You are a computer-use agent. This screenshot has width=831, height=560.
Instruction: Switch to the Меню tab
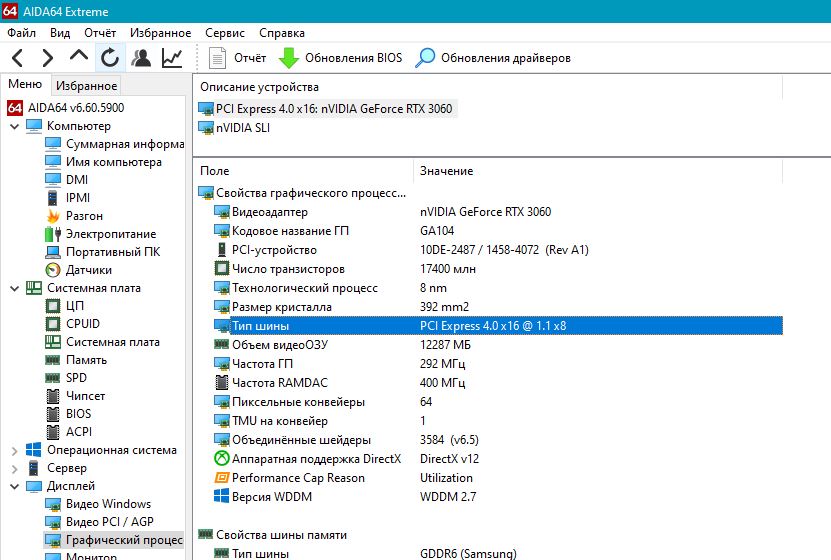[25, 84]
